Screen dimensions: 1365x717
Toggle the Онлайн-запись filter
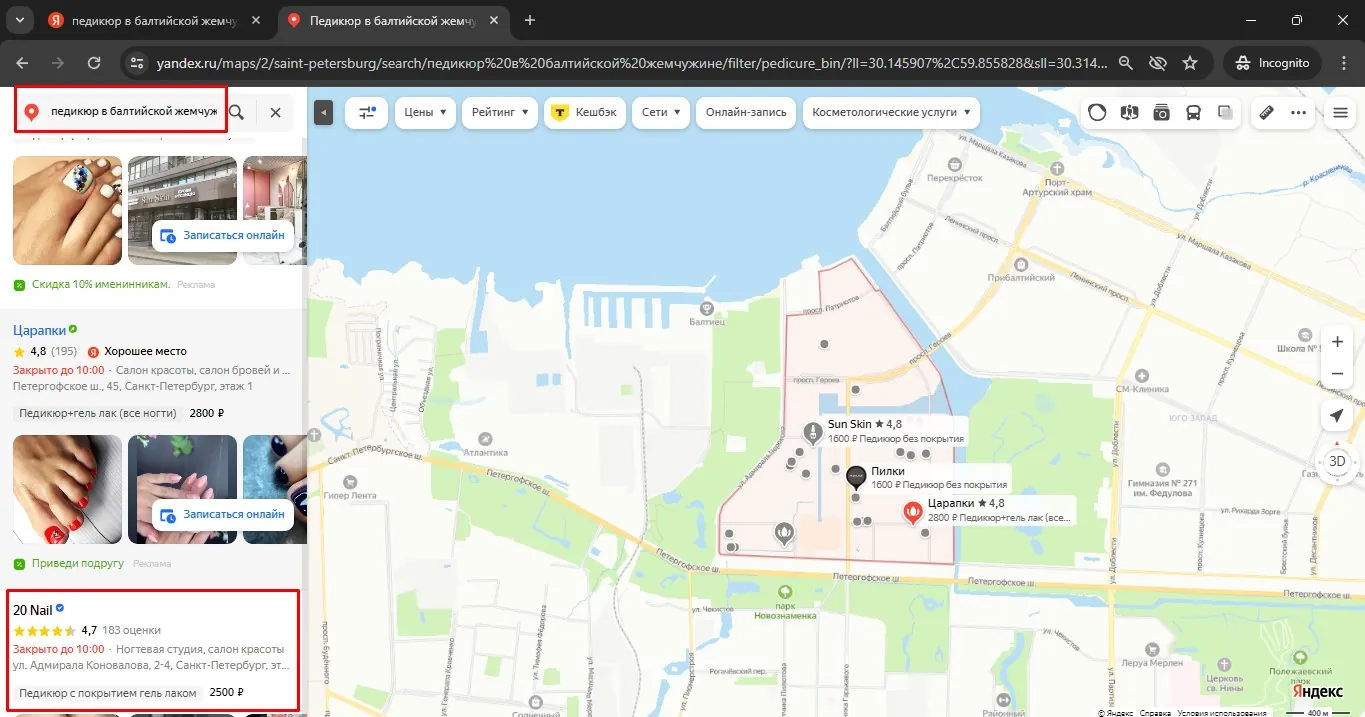click(x=745, y=113)
